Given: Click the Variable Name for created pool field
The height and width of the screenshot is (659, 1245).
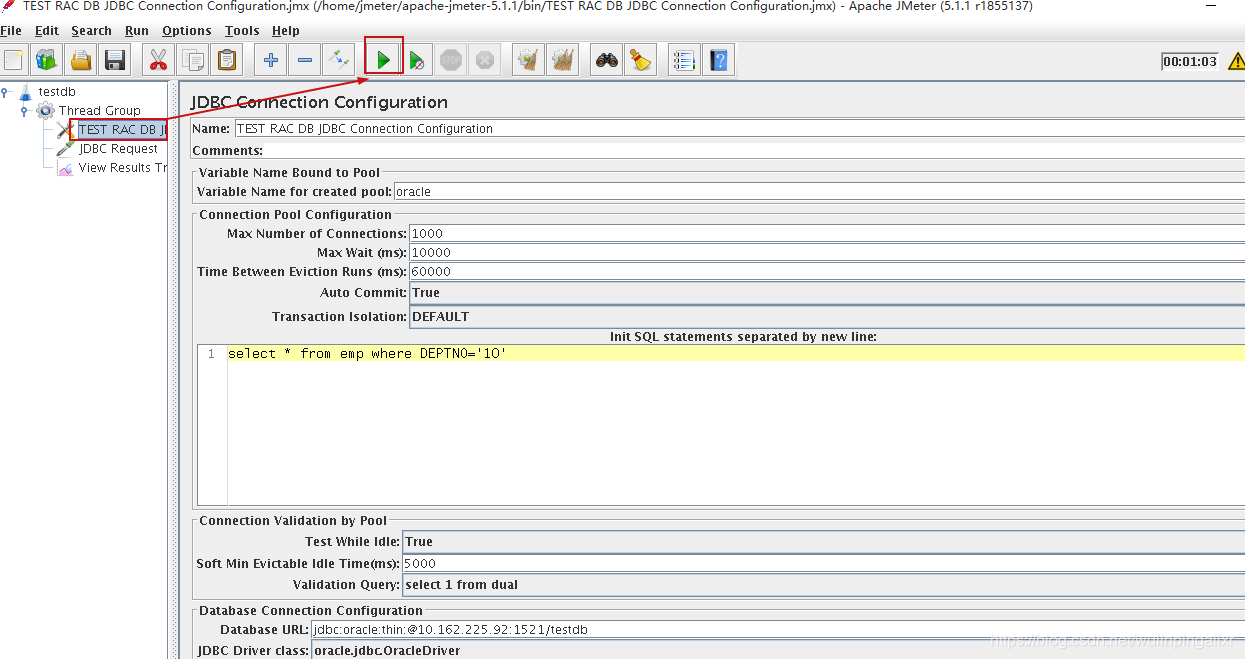Looking at the screenshot, I should [819, 191].
